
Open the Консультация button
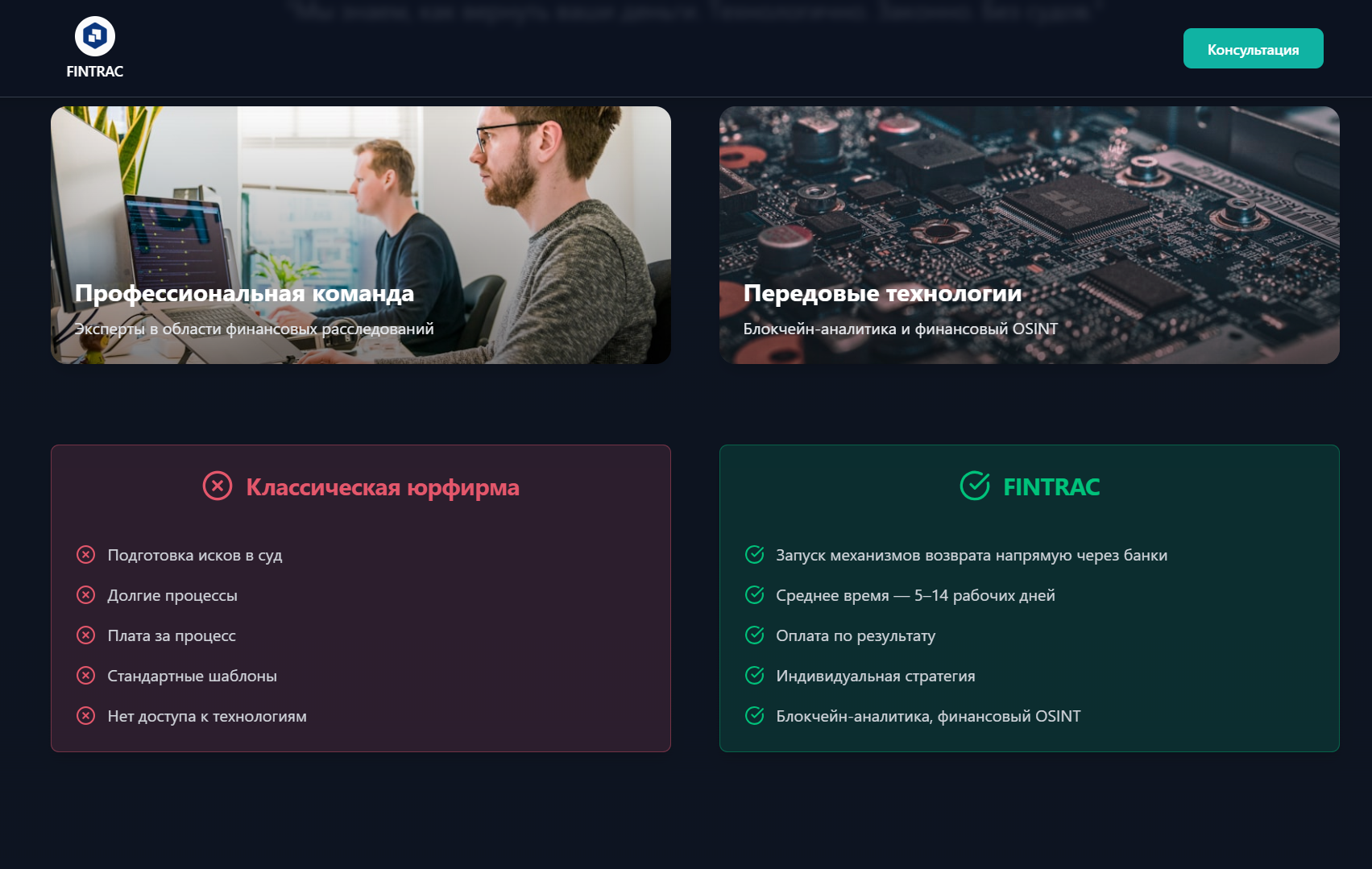[x=1252, y=48]
